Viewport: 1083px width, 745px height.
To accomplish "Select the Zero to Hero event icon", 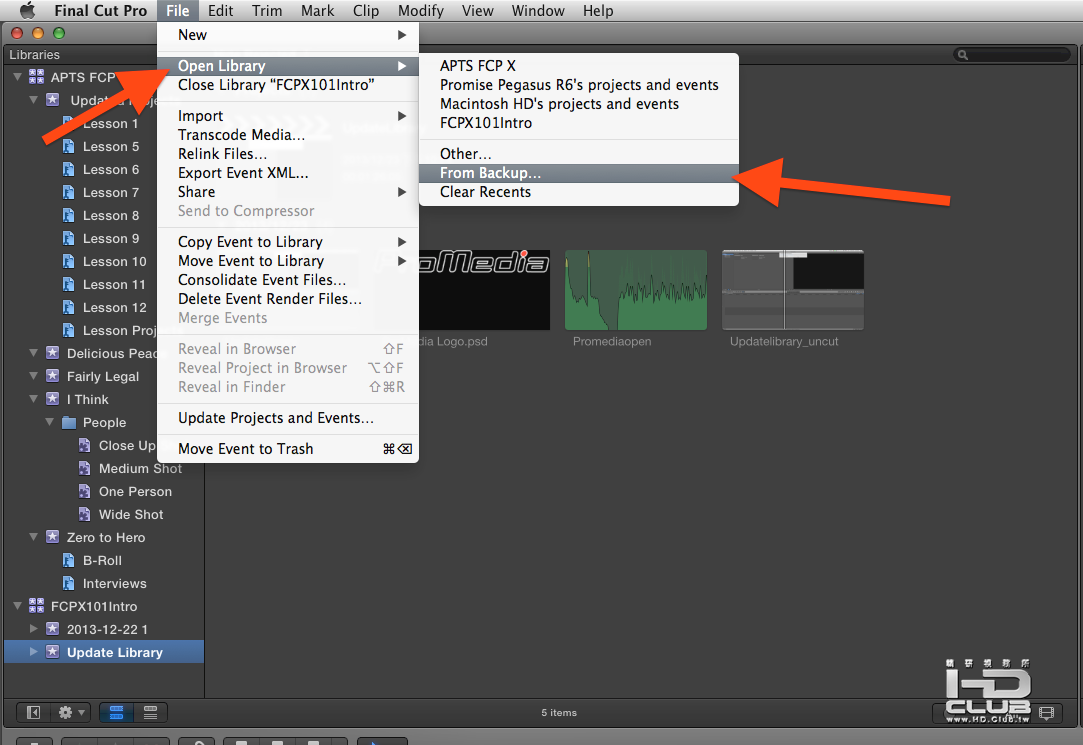I will 52,536.
